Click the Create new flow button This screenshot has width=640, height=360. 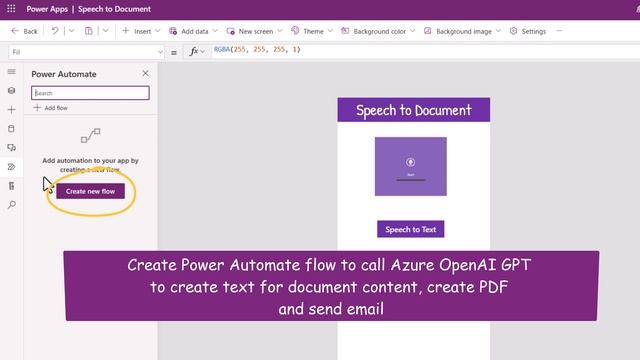[90, 191]
